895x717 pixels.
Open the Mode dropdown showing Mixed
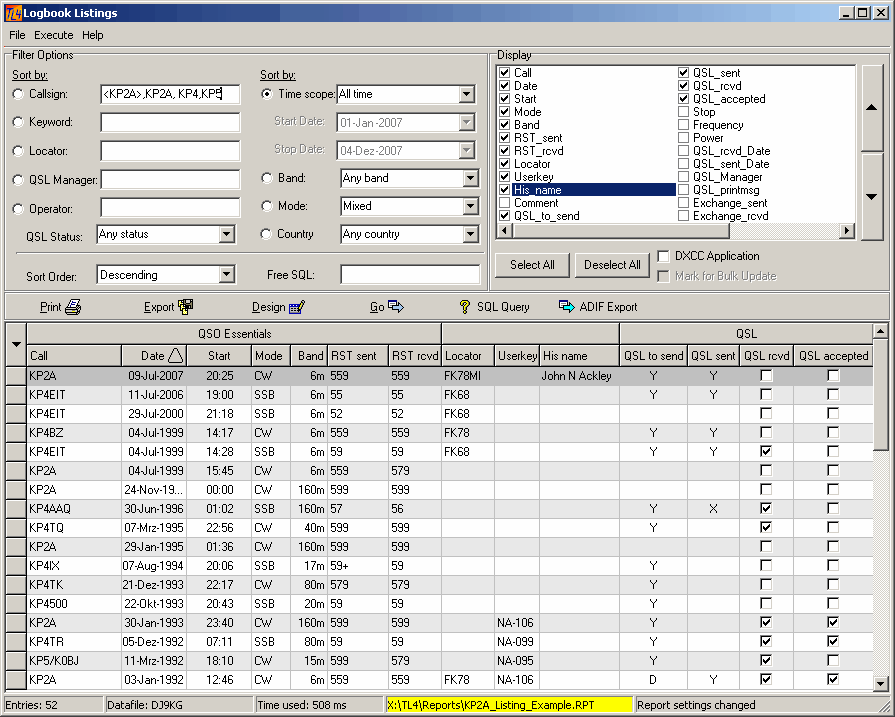pos(470,206)
